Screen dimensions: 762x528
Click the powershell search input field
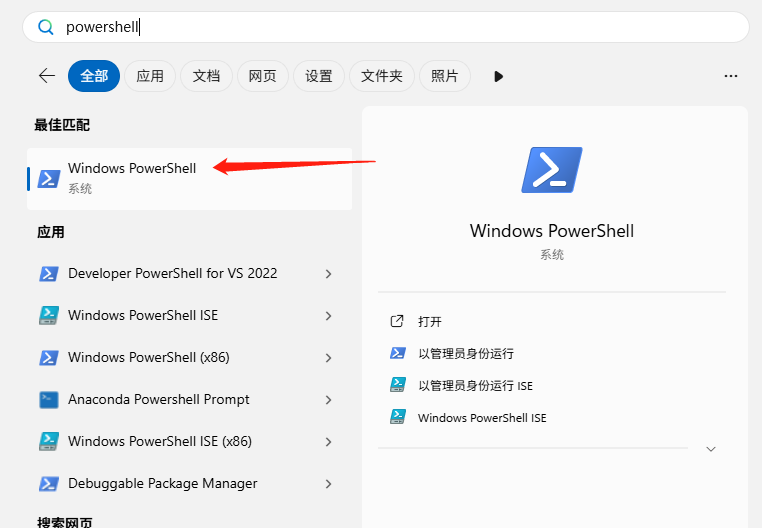click(x=385, y=27)
